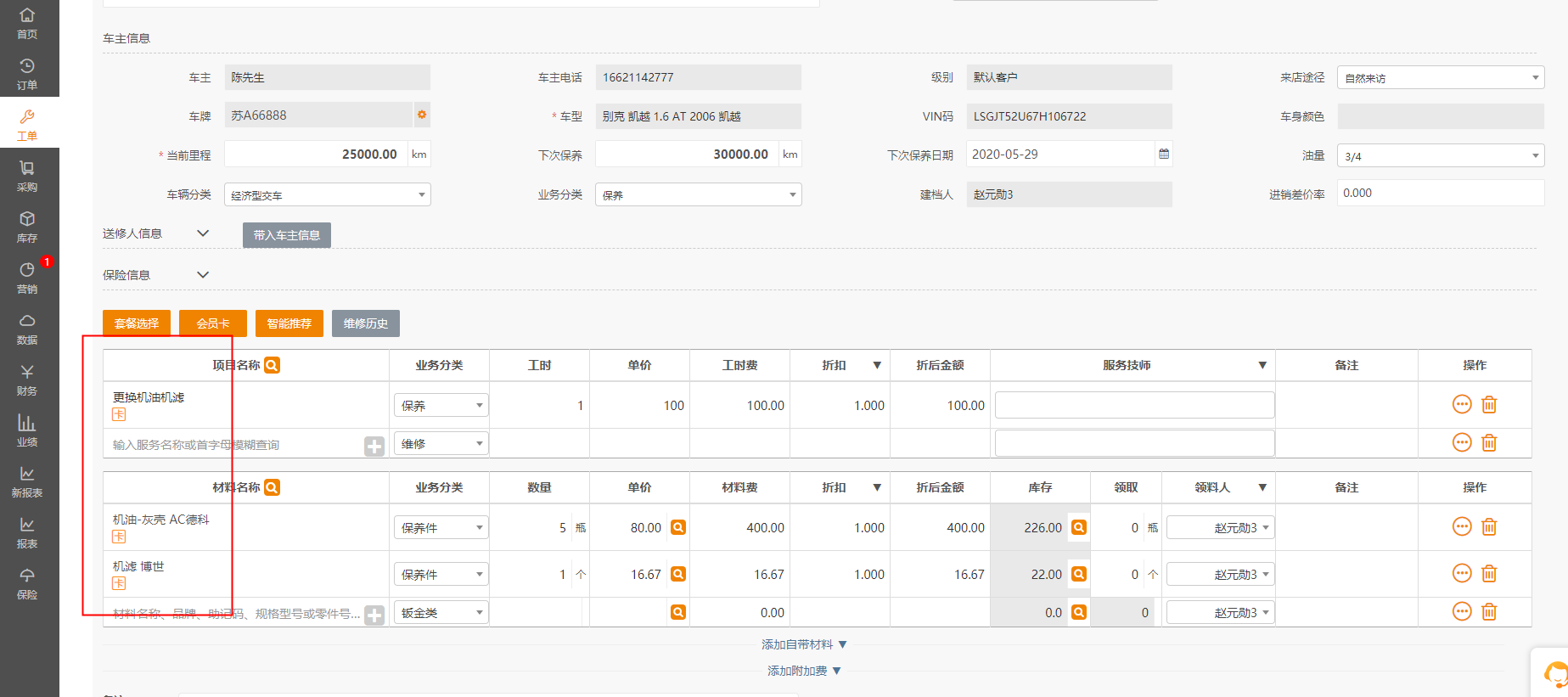Expand 添加自带材料 link

point(804,644)
